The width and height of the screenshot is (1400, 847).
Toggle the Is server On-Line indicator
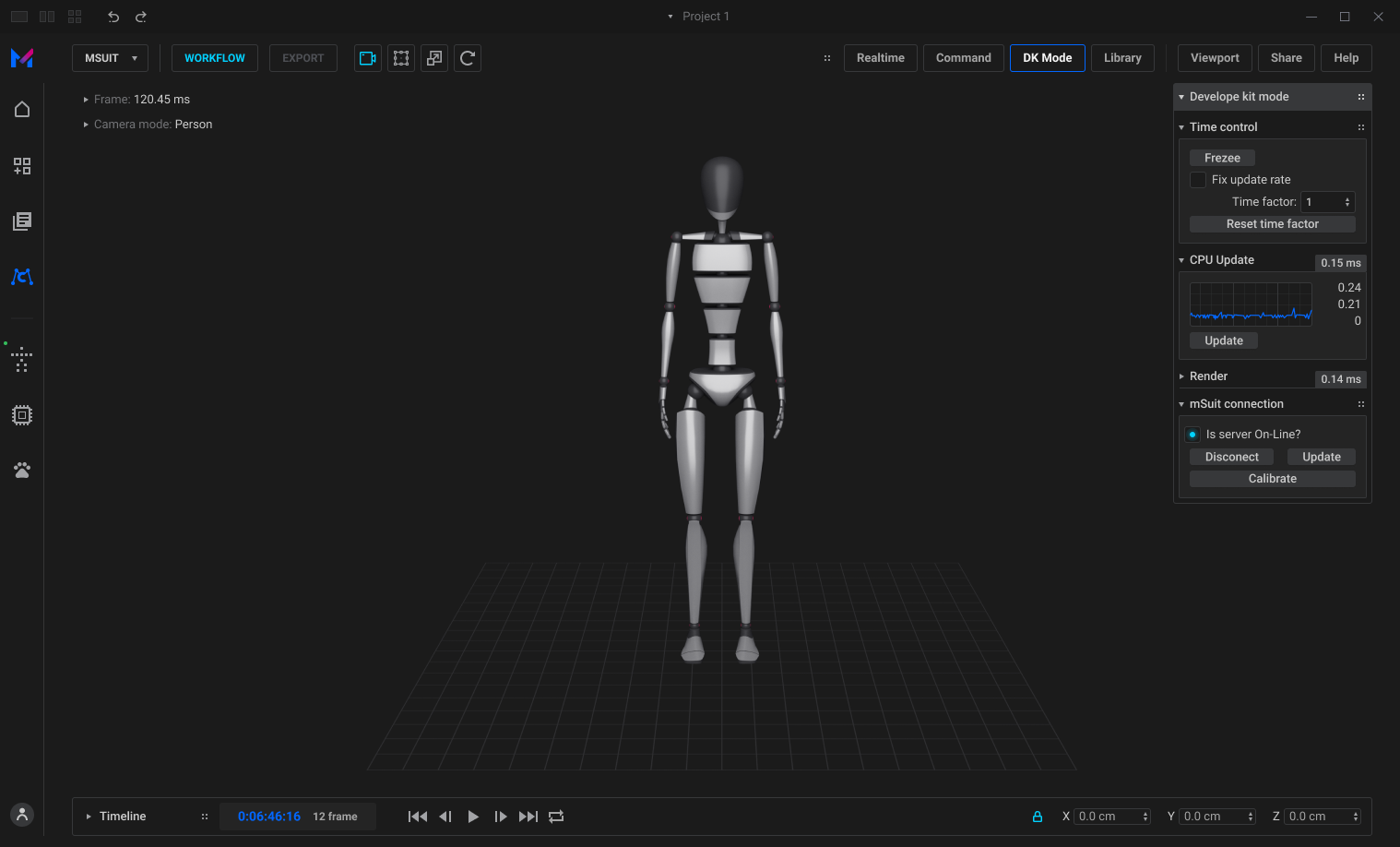(1192, 434)
